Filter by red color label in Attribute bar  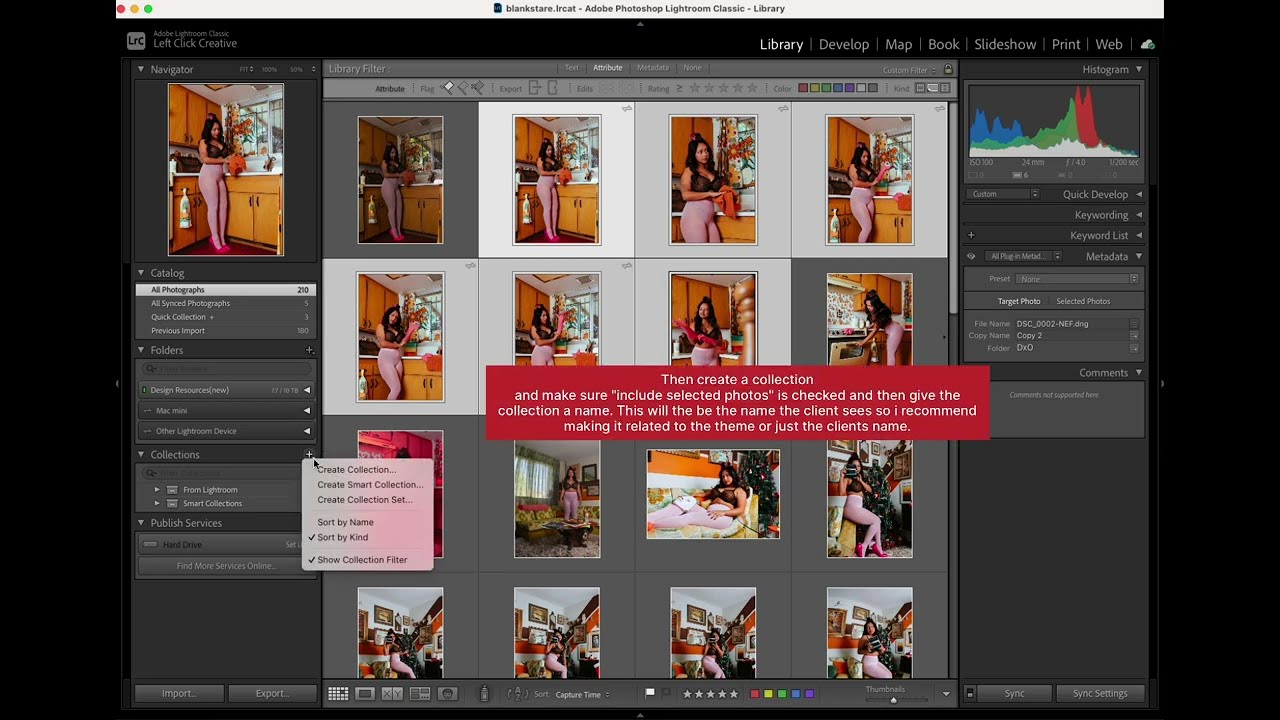[x=803, y=88]
